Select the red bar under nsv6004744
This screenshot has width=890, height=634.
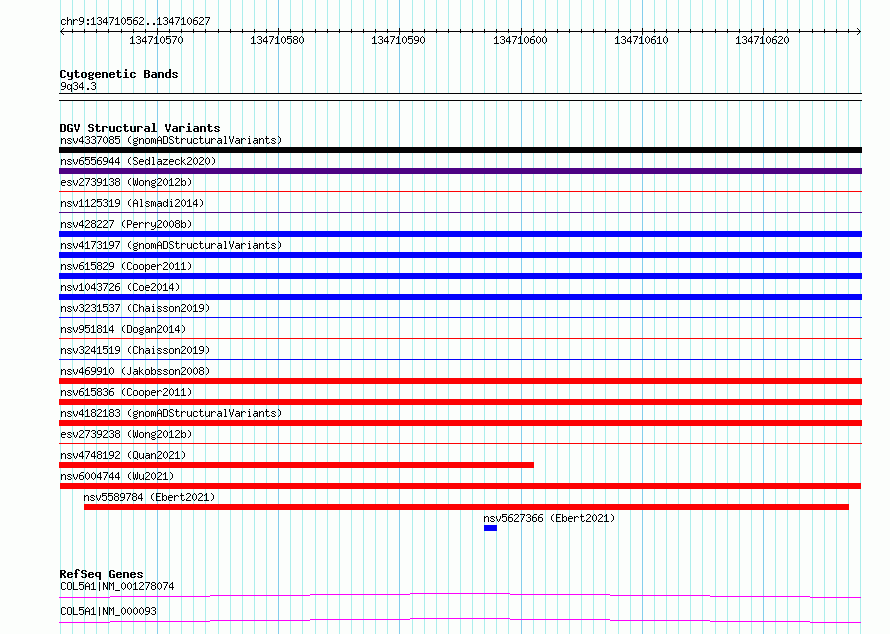[460, 486]
